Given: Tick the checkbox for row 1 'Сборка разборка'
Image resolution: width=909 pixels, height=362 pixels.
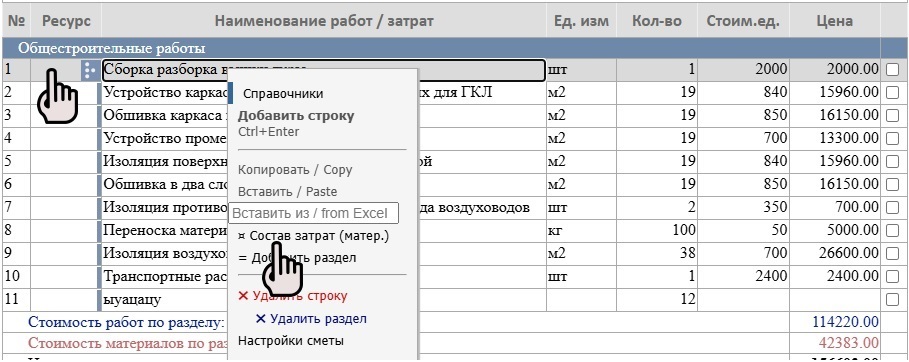Looking at the screenshot, I should pos(892,70).
